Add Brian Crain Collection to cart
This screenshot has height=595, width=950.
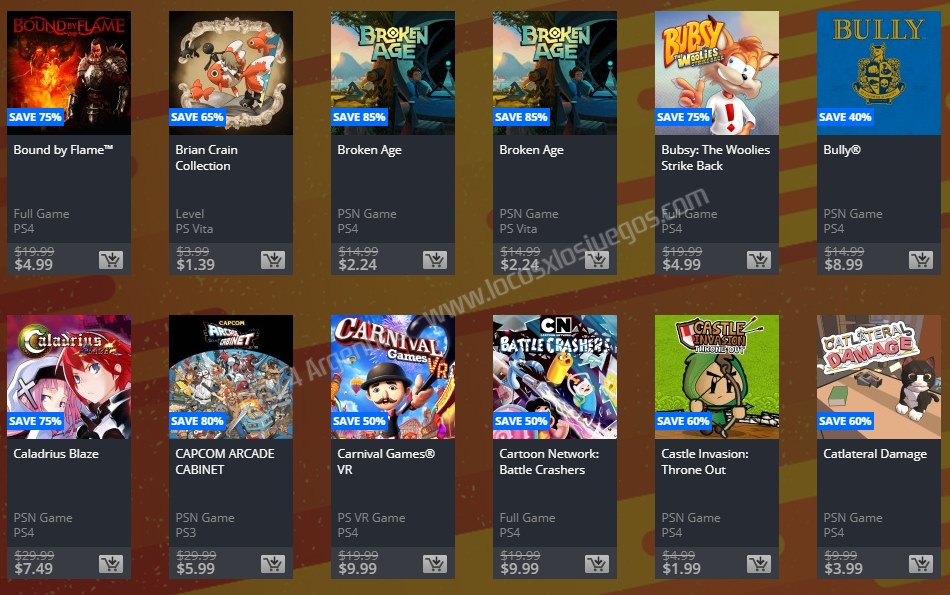pyautogui.click(x=273, y=260)
